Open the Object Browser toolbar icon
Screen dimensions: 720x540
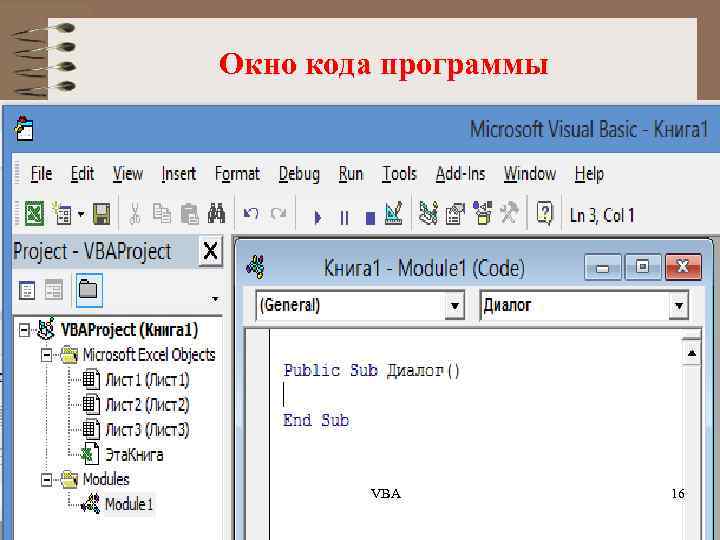(483, 213)
